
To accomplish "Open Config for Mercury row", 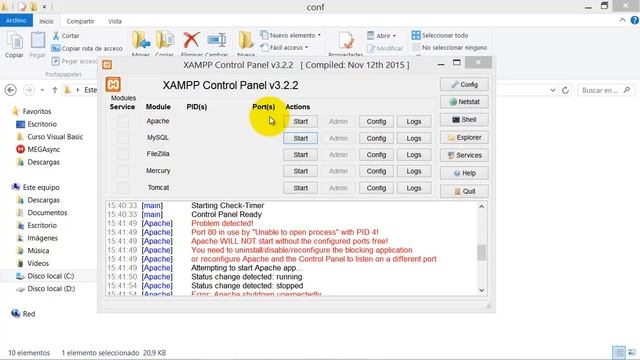I will click(x=376, y=171).
